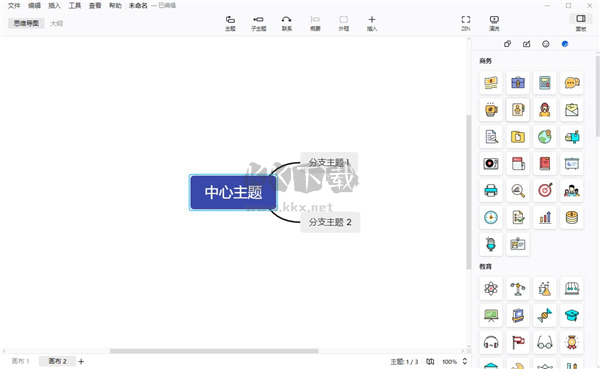Open the 插入 (Insert) plus toolbar button
The height and width of the screenshot is (369, 600).
(372, 23)
